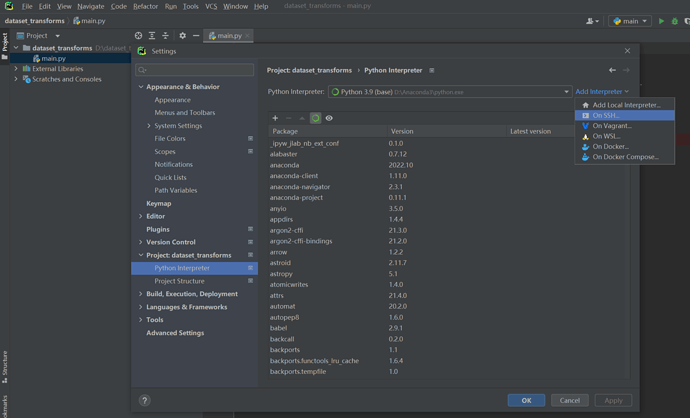
Task: Hide Project panel with minus icon
Action: tap(196, 36)
